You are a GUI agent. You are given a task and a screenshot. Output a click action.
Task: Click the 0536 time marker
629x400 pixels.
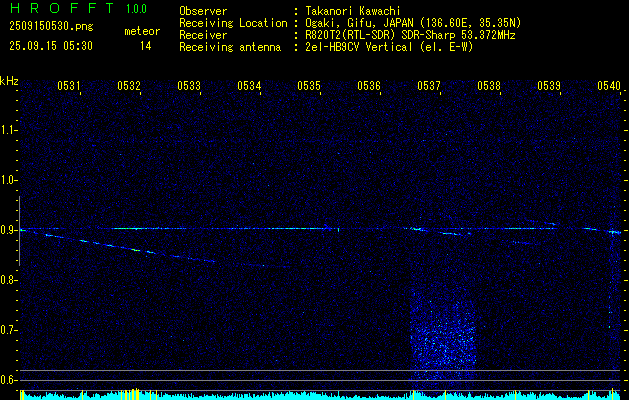(x=369, y=85)
